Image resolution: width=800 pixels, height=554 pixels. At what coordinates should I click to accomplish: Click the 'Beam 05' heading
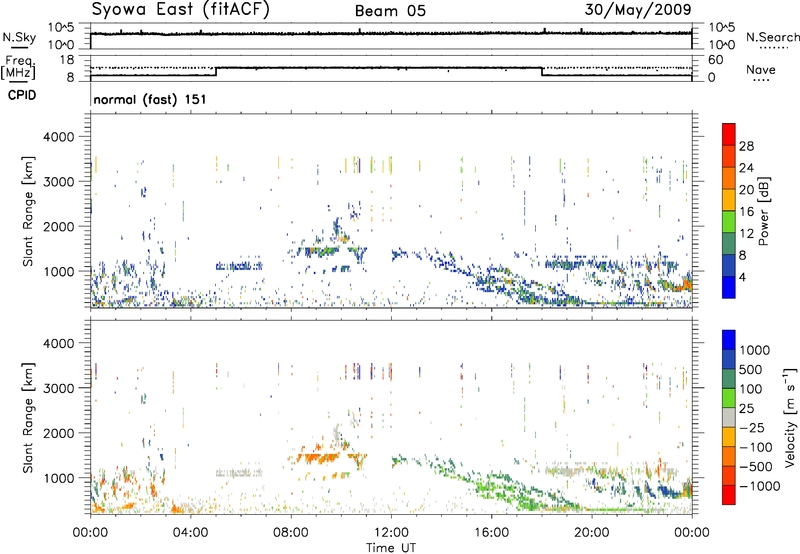pyautogui.click(x=390, y=11)
